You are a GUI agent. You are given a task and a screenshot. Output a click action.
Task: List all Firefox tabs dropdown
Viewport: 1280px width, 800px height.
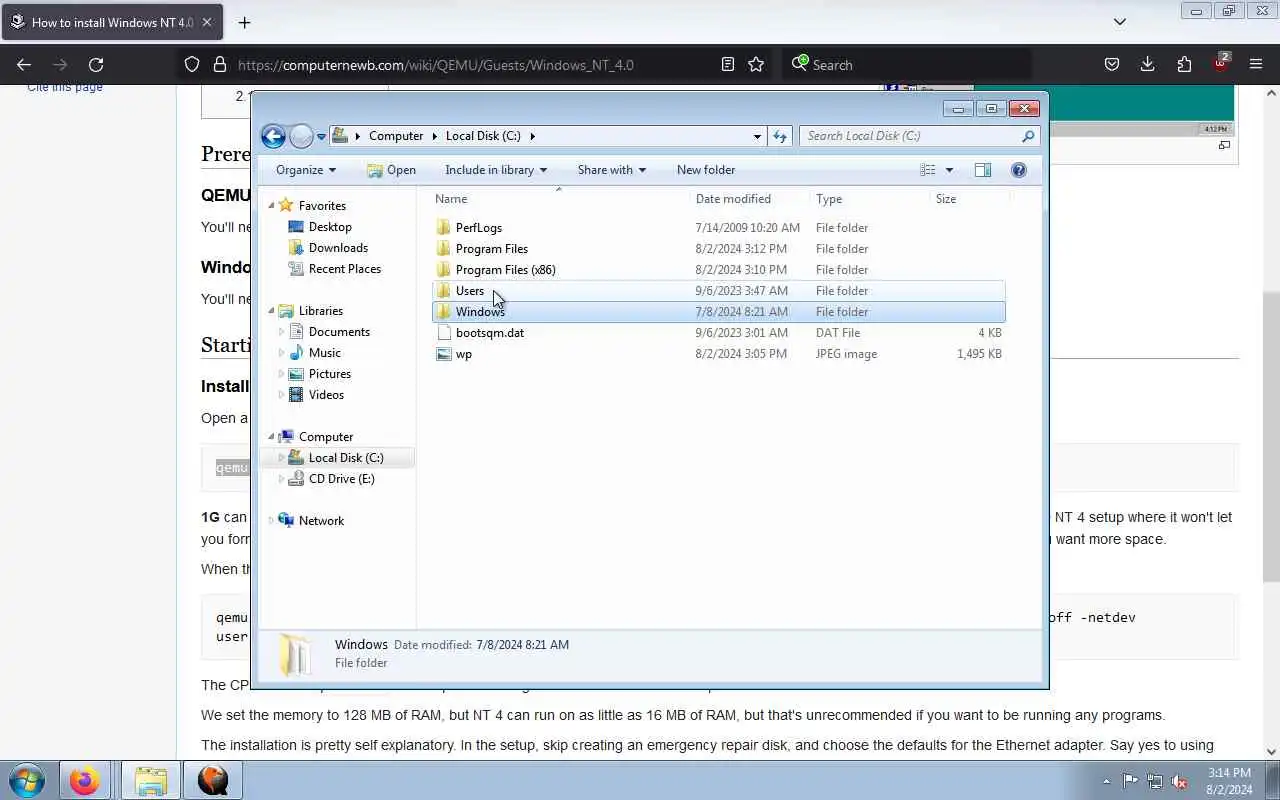pos(1120,22)
